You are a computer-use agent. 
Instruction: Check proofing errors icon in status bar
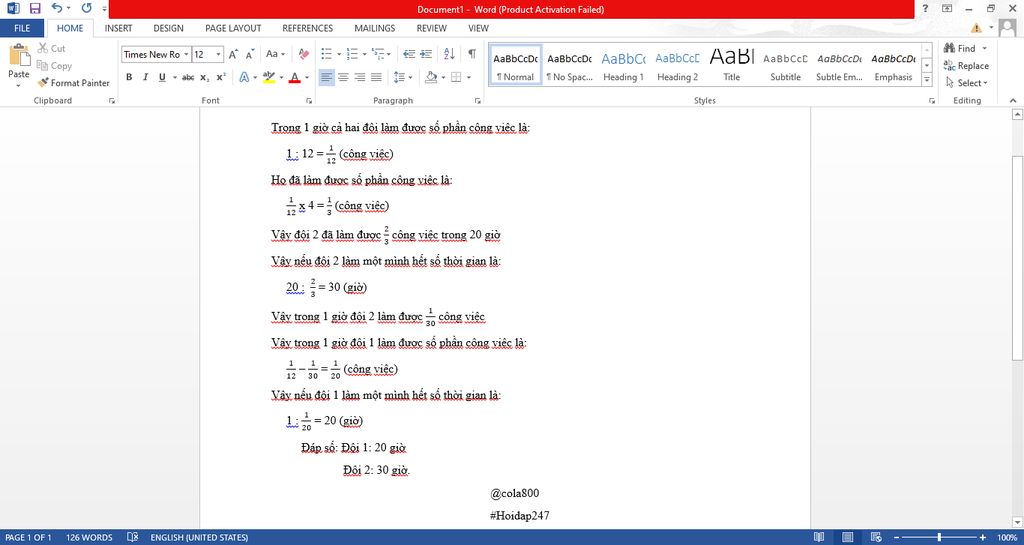(x=133, y=537)
